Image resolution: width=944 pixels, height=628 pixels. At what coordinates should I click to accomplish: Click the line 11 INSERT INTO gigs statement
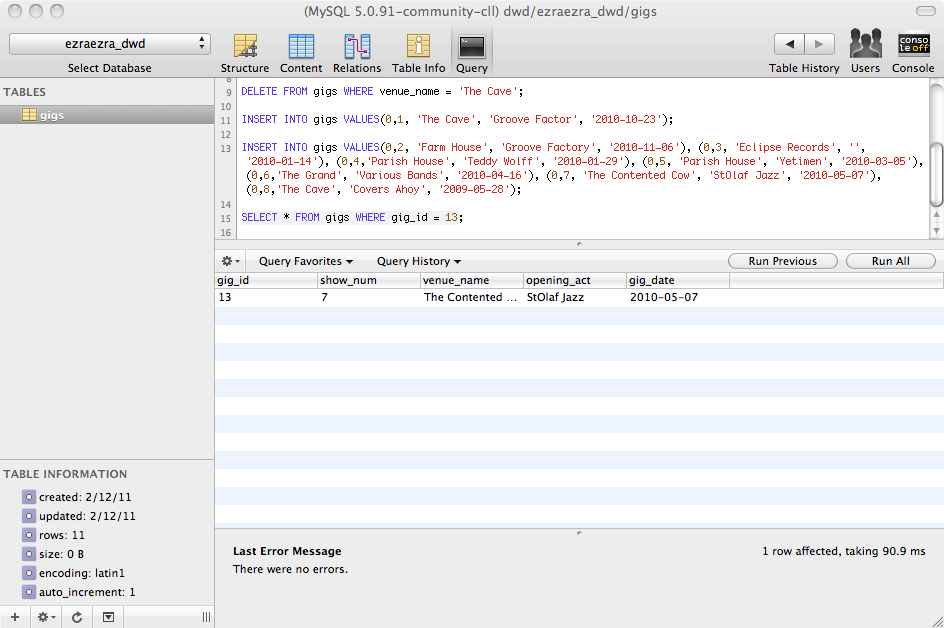(458, 119)
